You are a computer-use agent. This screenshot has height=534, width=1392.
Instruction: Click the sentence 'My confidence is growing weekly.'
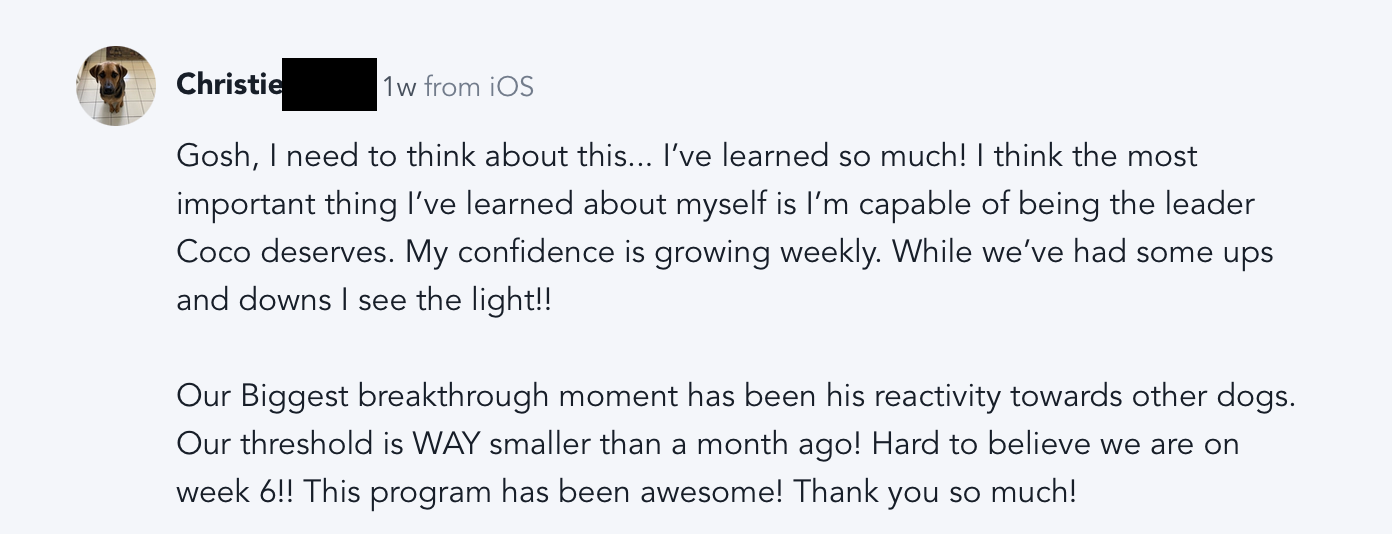pyautogui.click(x=644, y=252)
